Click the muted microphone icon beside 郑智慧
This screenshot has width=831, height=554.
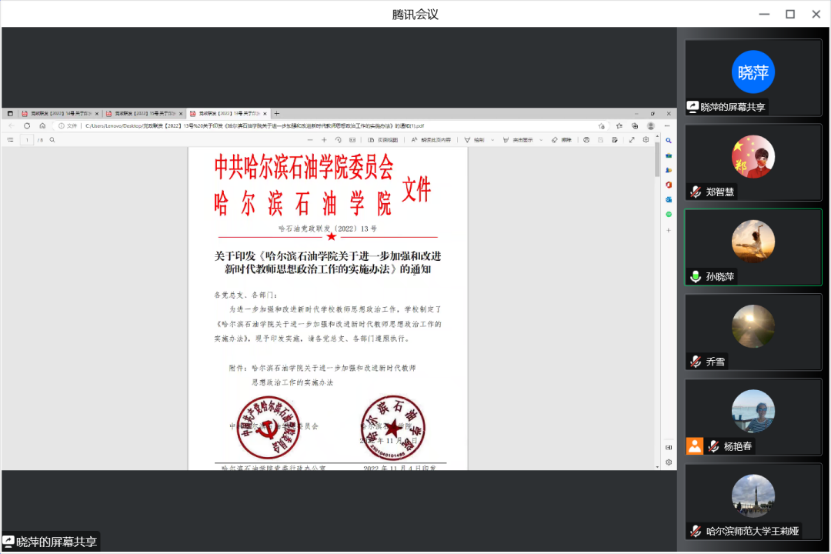[x=695, y=192]
